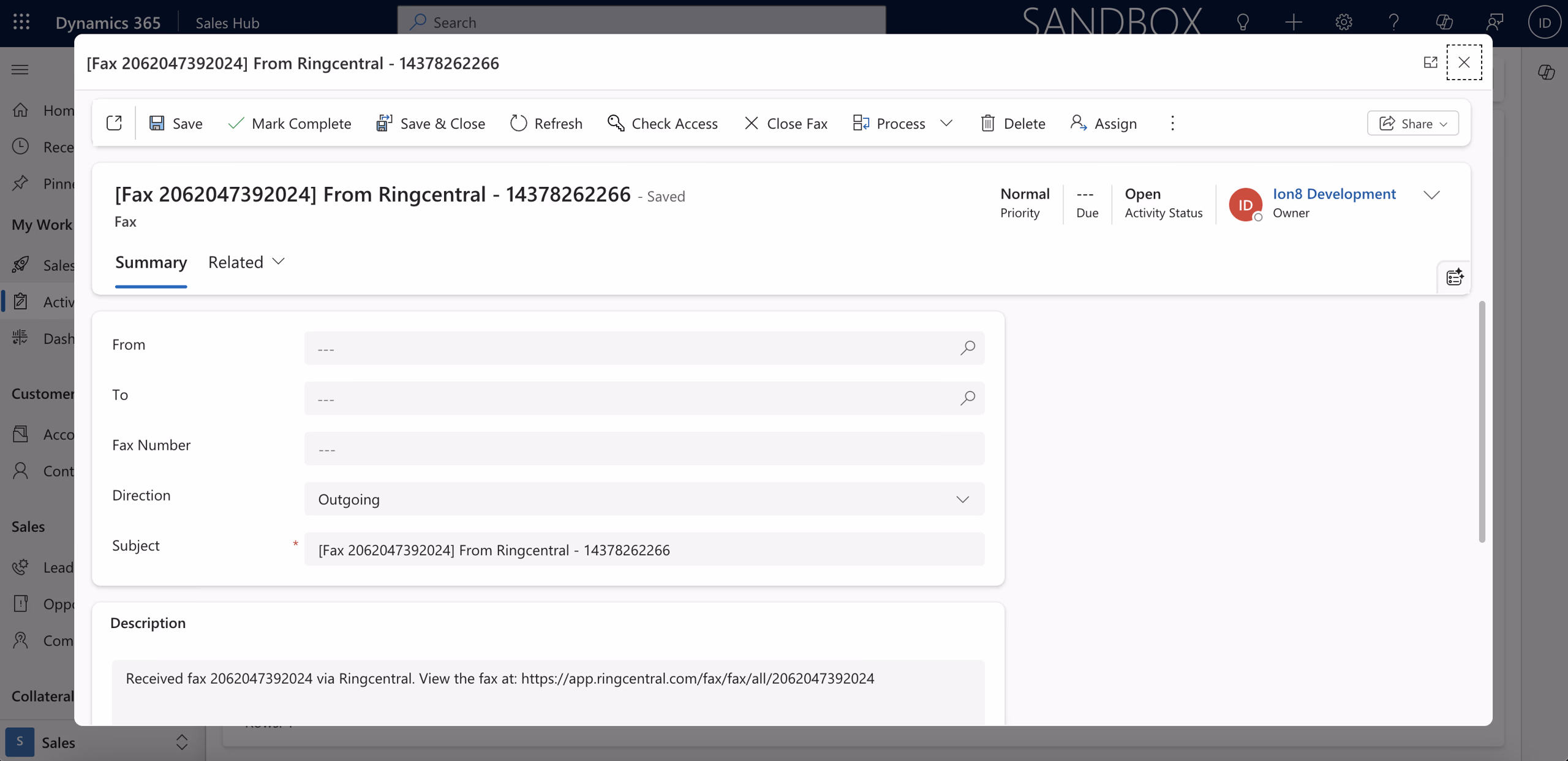Open the Opportunities icon in the sidebar
The height and width of the screenshot is (761, 1568).
(x=20, y=604)
